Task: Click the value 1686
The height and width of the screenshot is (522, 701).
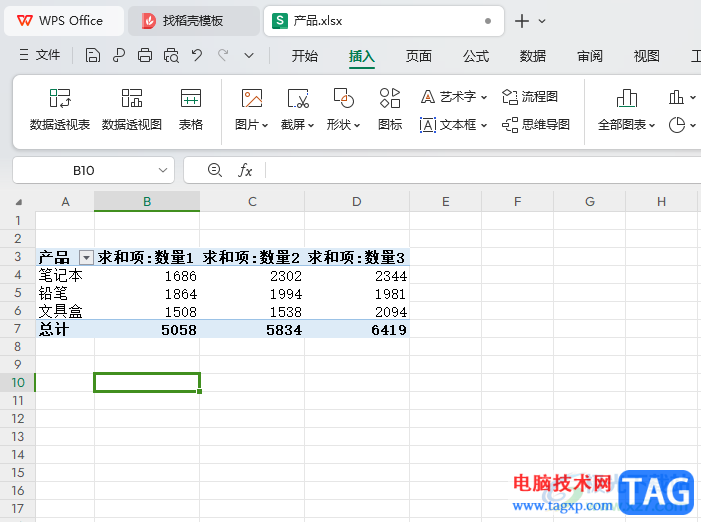Action: click(180, 276)
